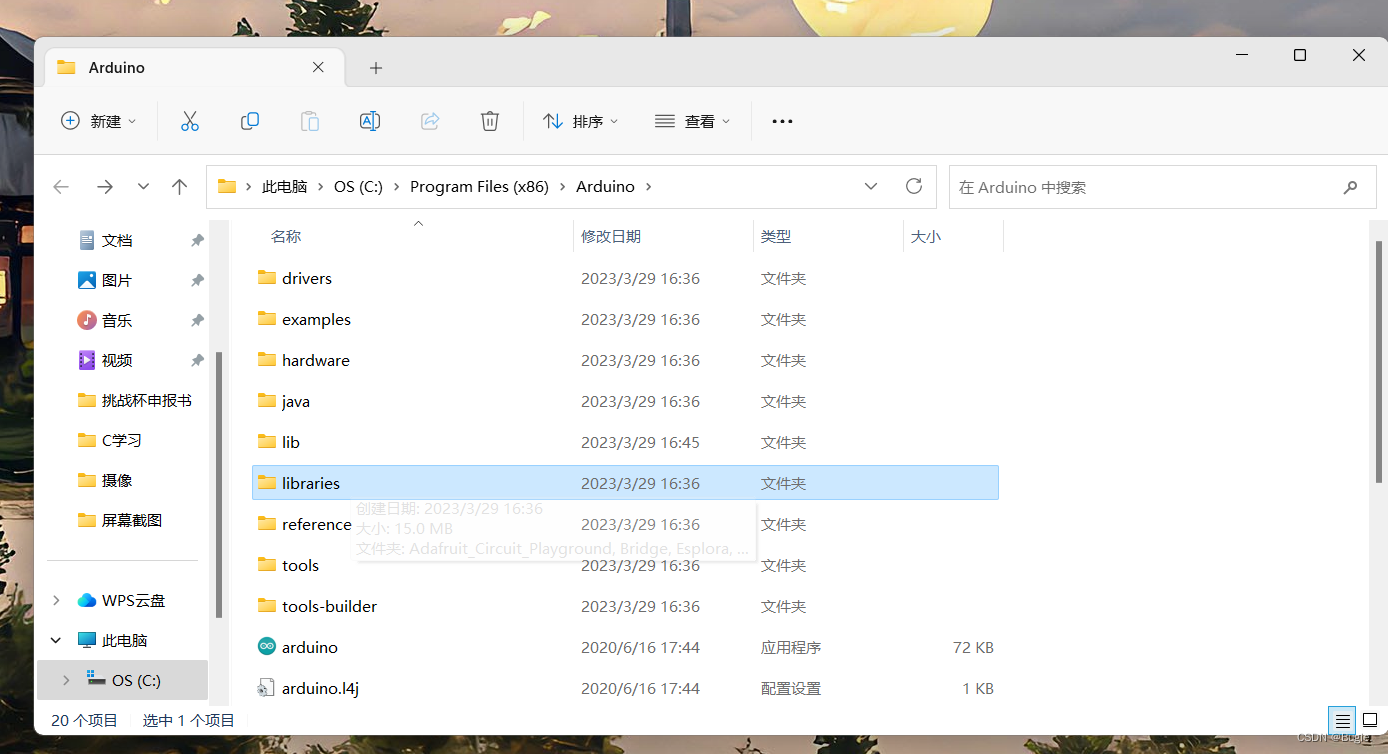Click the Copy icon in toolbar

coord(250,121)
